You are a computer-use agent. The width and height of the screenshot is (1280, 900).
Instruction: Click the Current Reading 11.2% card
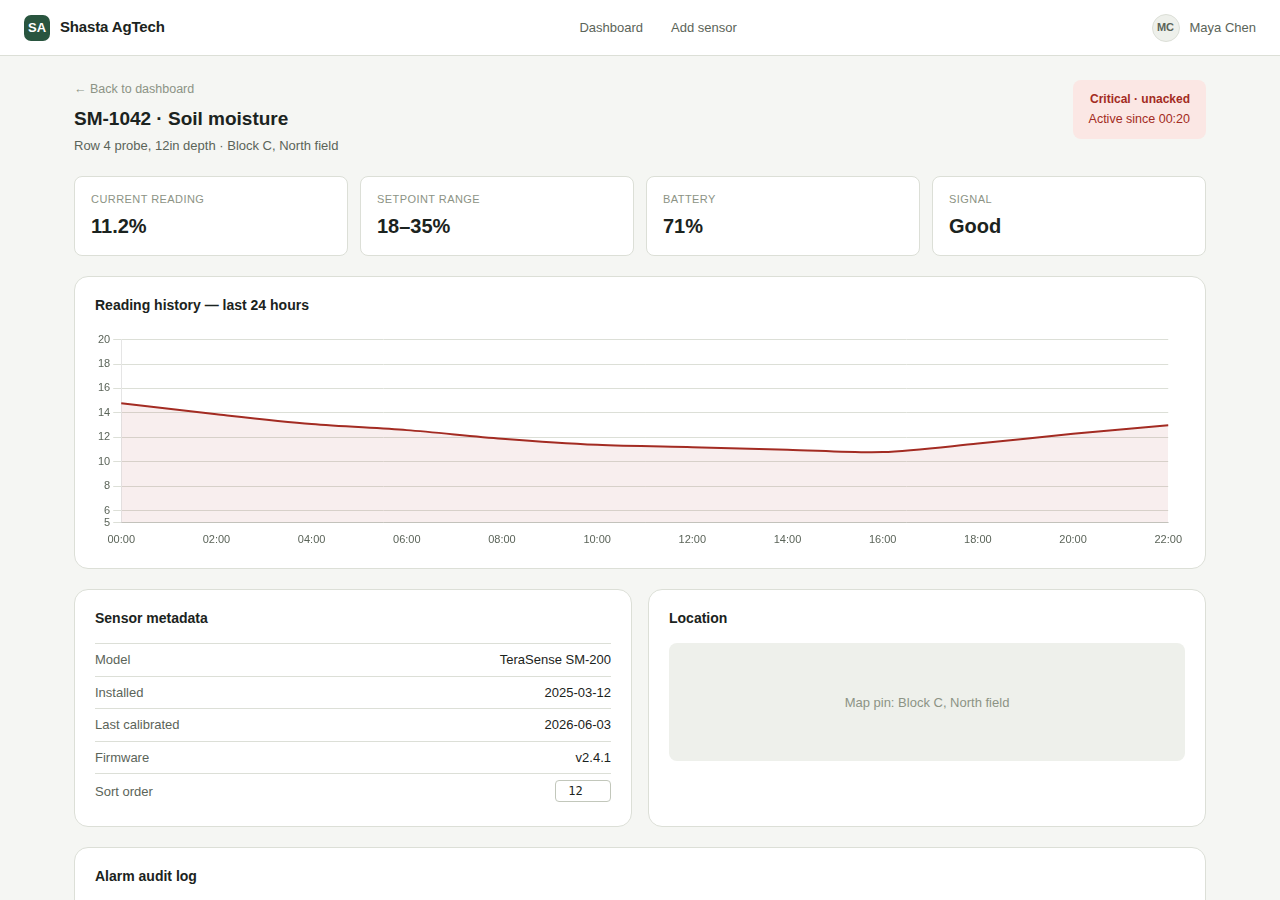click(211, 216)
